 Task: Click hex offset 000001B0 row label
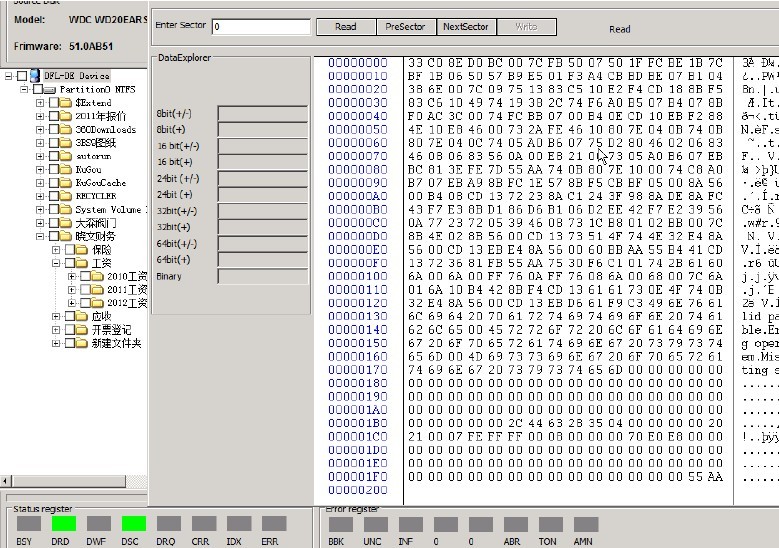(x=358, y=423)
